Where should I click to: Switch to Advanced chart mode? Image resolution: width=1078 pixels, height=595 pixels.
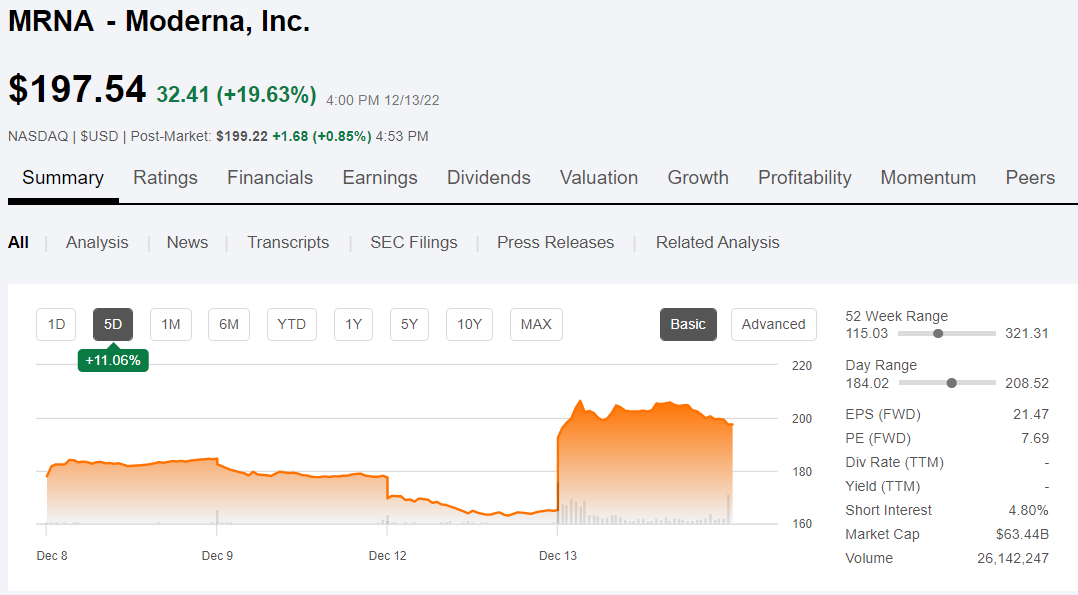(x=773, y=324)
